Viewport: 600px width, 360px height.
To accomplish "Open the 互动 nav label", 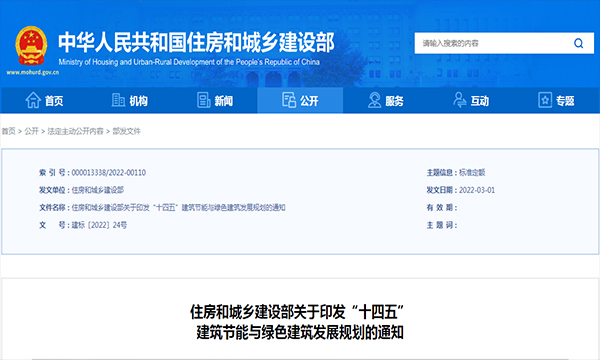I will point(480,101).
